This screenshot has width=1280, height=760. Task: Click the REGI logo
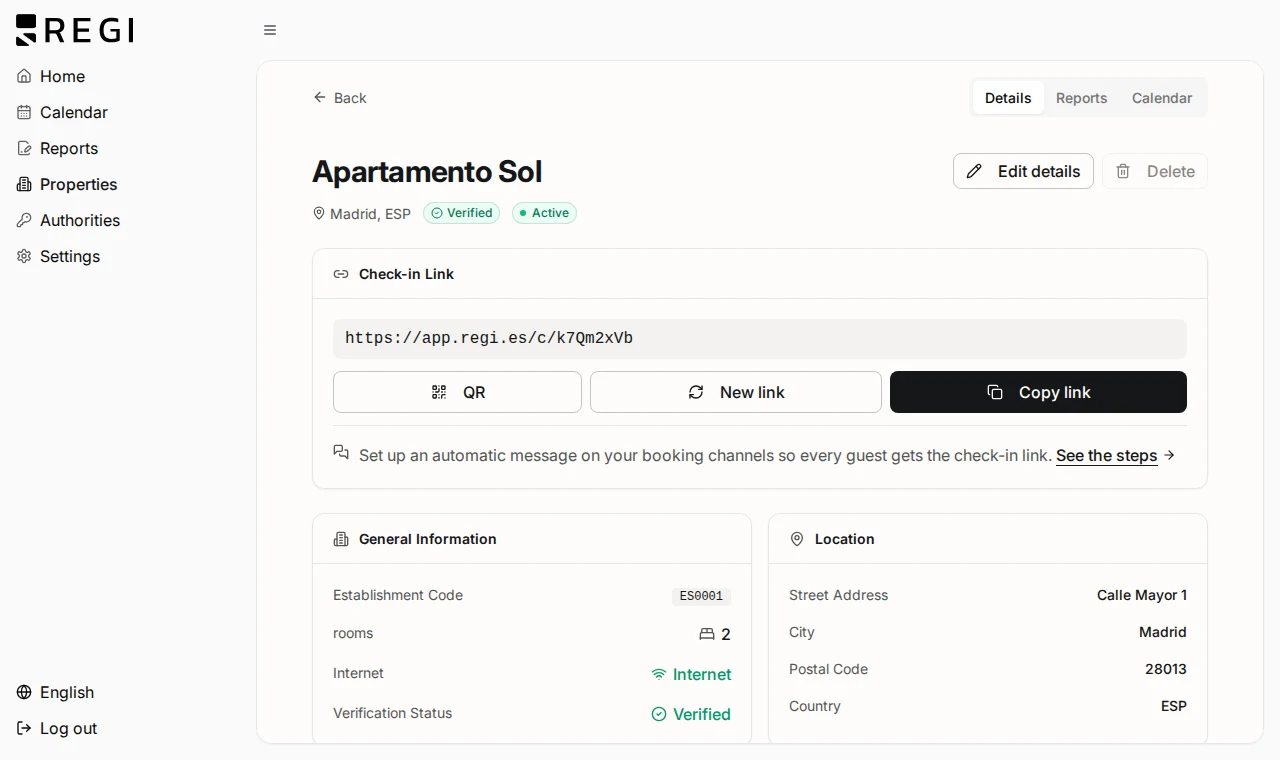point(75,30)
